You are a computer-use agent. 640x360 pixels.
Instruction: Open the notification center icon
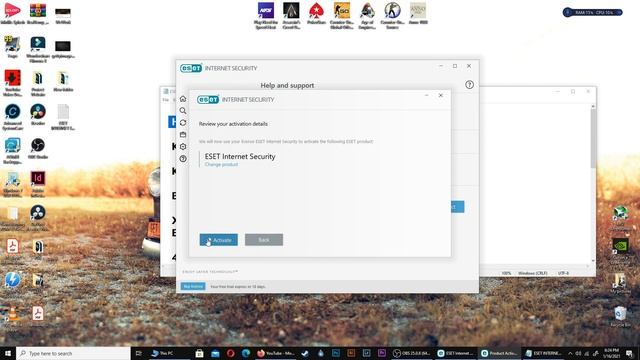[629, 353]
